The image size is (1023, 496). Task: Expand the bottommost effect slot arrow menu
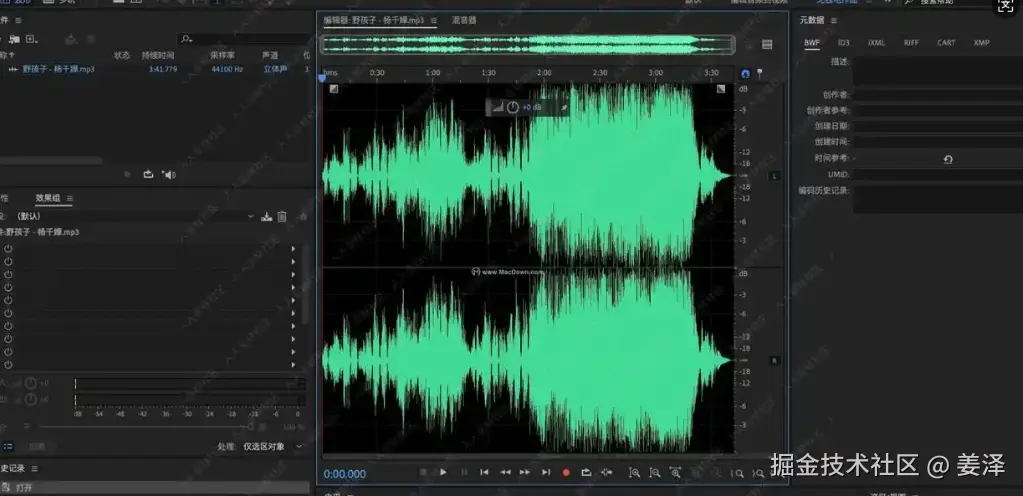[x=293, y=365]
